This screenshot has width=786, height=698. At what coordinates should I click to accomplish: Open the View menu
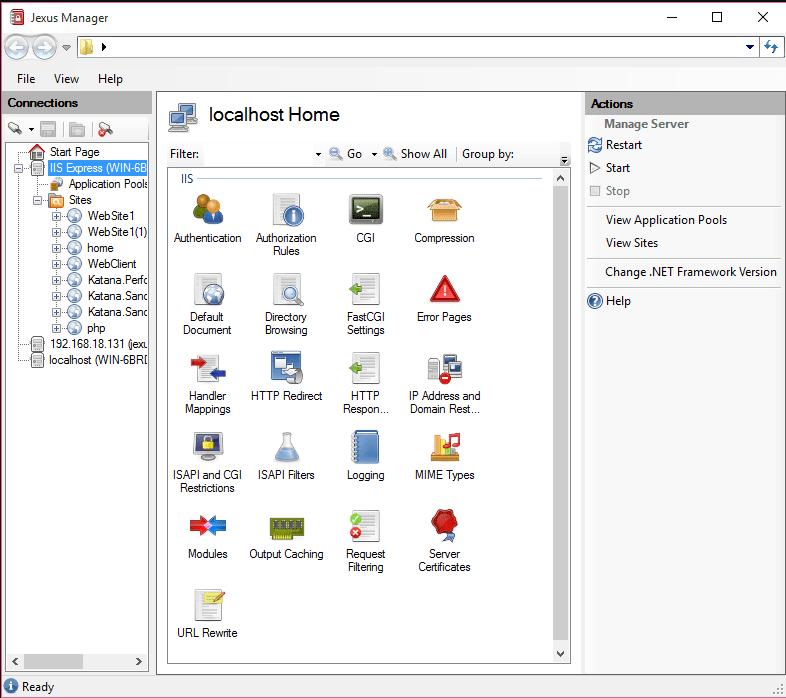pos(66,79)
